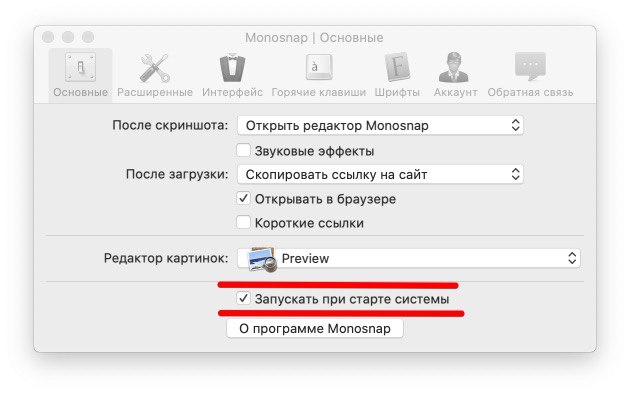Image resolution: width=630 pixels, height=394 pixels.
Task: Open Шрифты font book icon
Action: pos(397,67)
